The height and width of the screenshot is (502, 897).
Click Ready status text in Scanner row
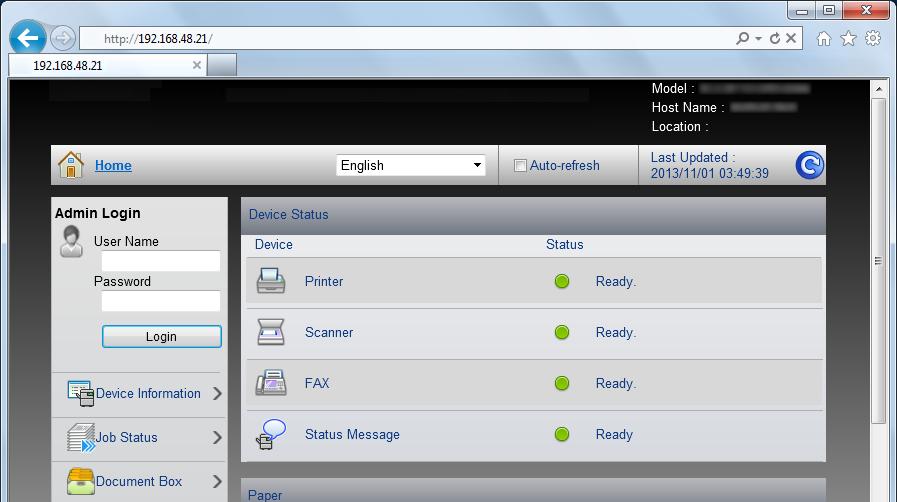(616, 332)
